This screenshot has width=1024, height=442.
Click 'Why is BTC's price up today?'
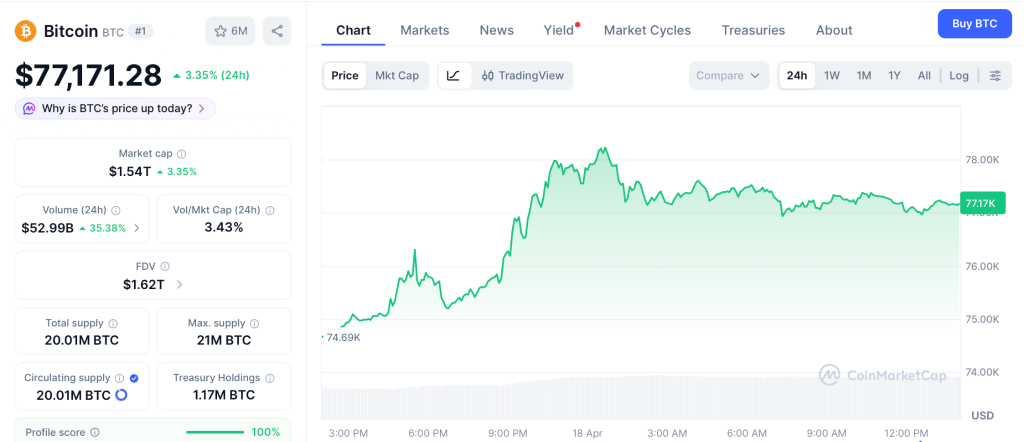(x=115, y=108)
